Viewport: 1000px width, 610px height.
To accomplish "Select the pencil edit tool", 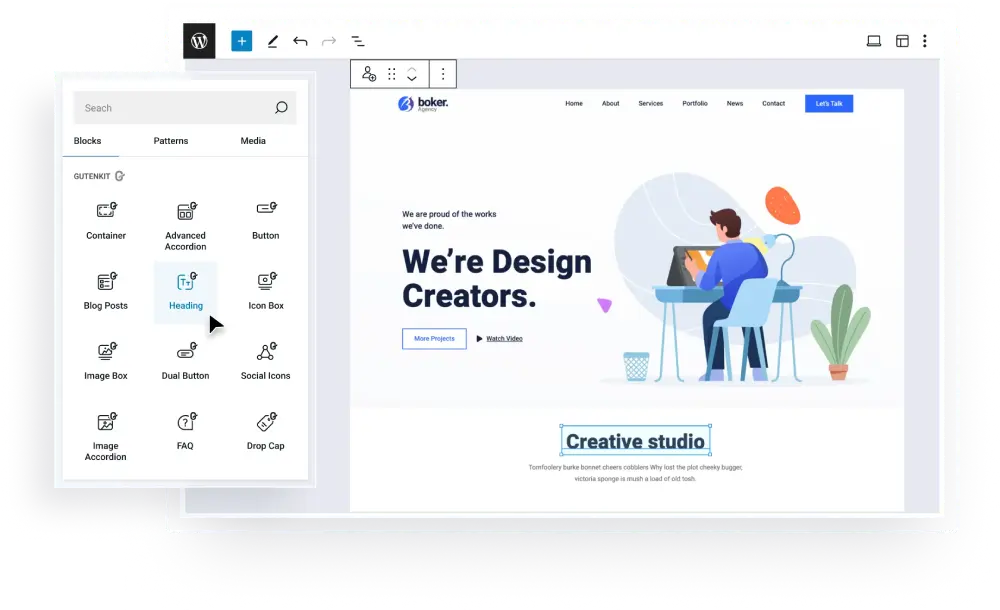I will (272, 41).
